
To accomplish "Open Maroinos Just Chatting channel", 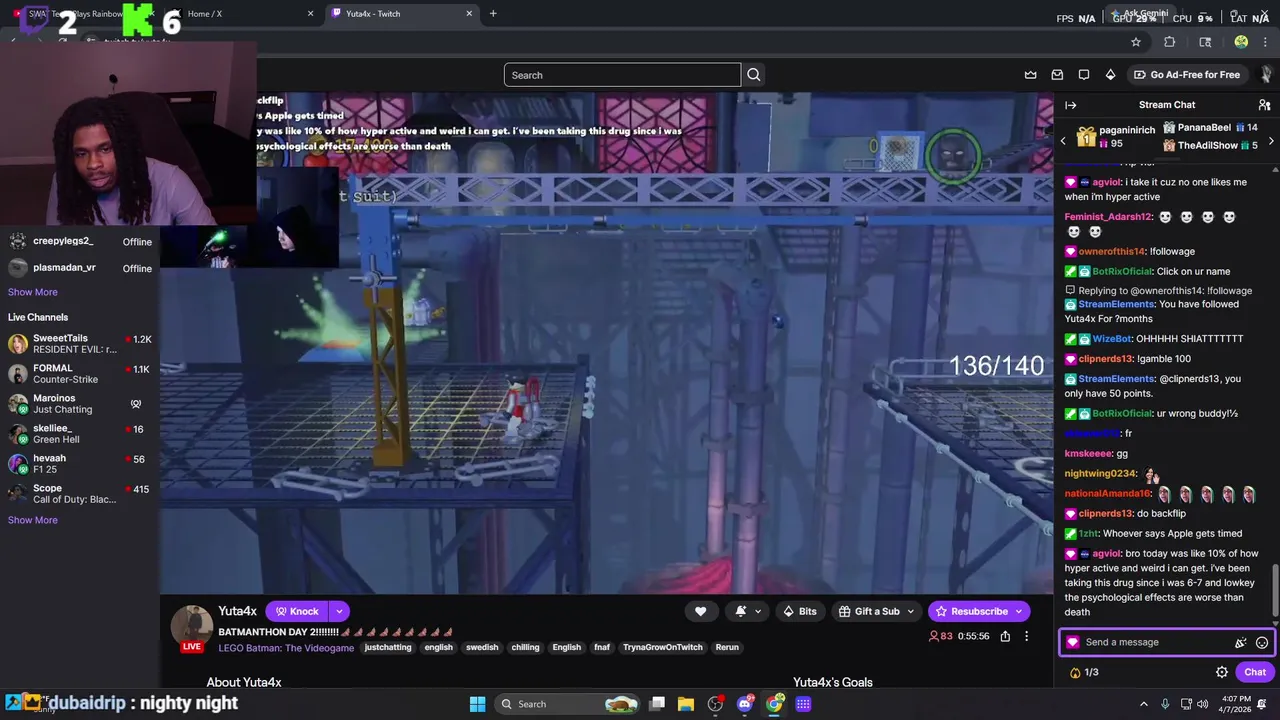I will tap(80, 404).
